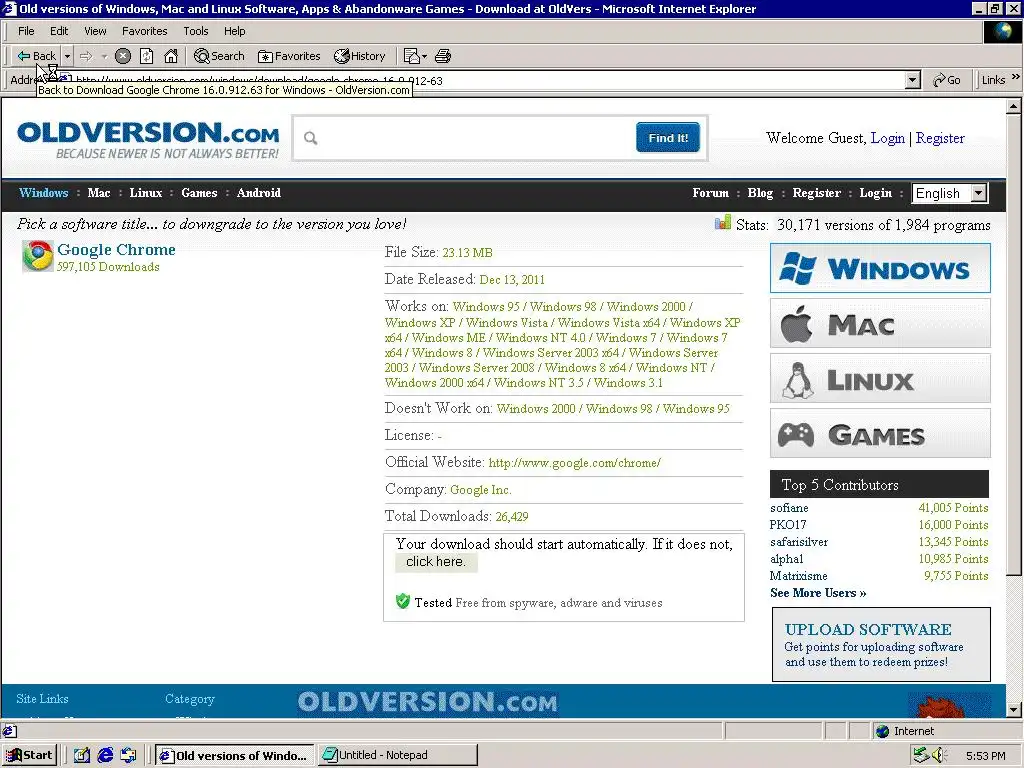Select the Linux nav tab

[x=146, y=193]
